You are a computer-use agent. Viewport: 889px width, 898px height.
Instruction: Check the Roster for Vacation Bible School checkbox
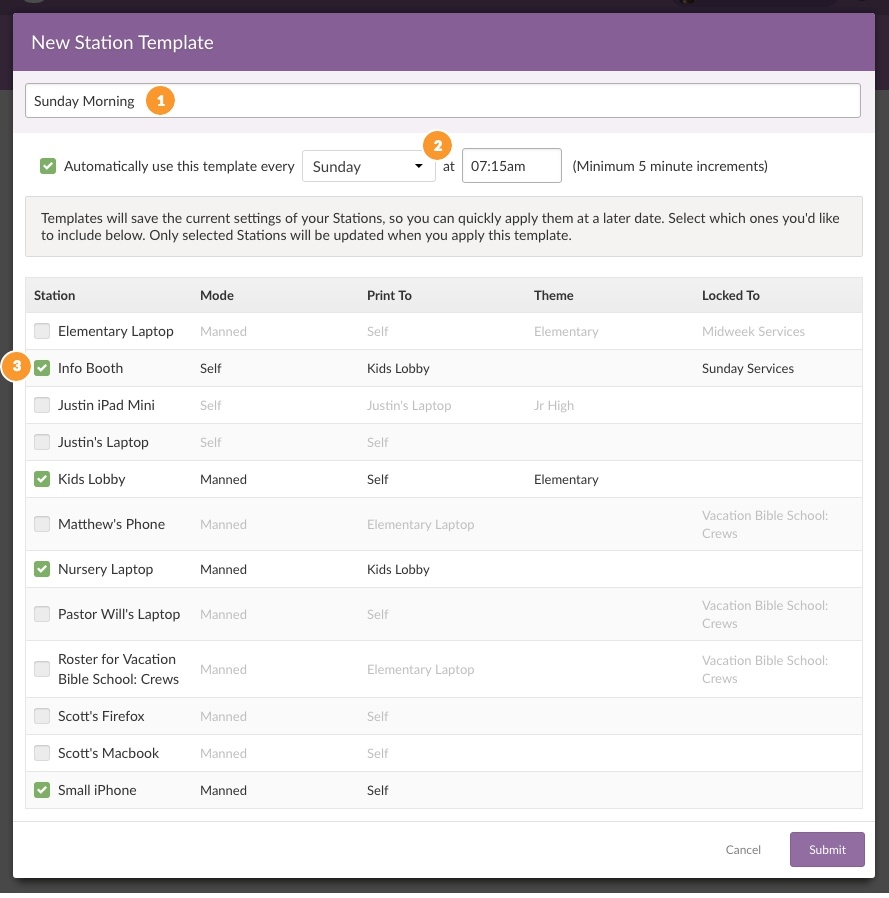pyautogui.click(x=42, y=669)
